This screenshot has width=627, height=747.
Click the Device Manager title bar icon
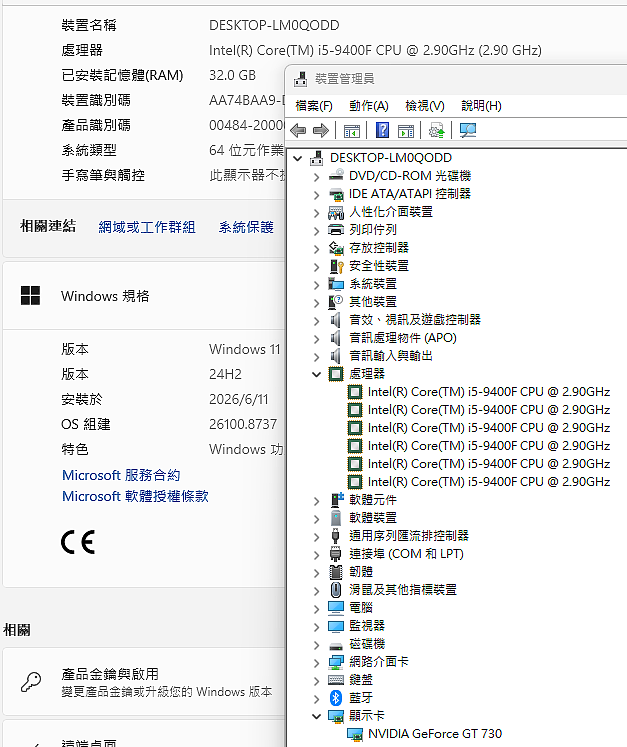click(x=300, y=79)
